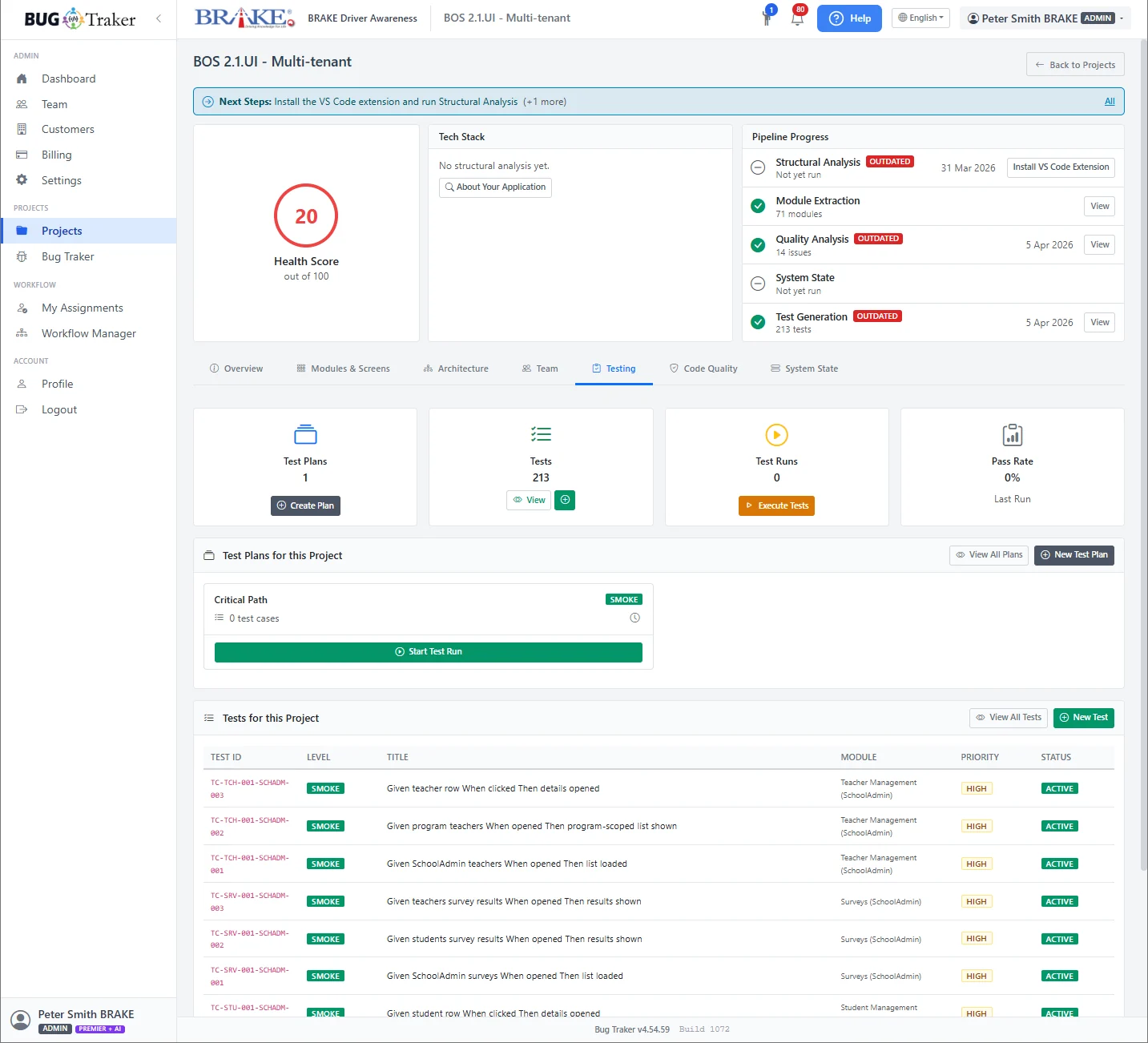The width and height of the screenshot is (1148, 1043).
Task: Open the BRAKE logo in the header
Action: click(245, 18)
